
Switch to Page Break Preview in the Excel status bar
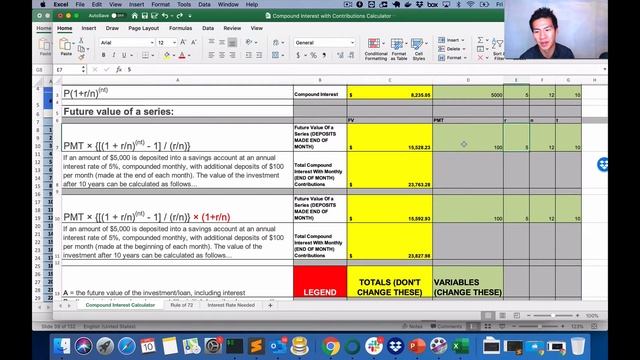(516, 316)
